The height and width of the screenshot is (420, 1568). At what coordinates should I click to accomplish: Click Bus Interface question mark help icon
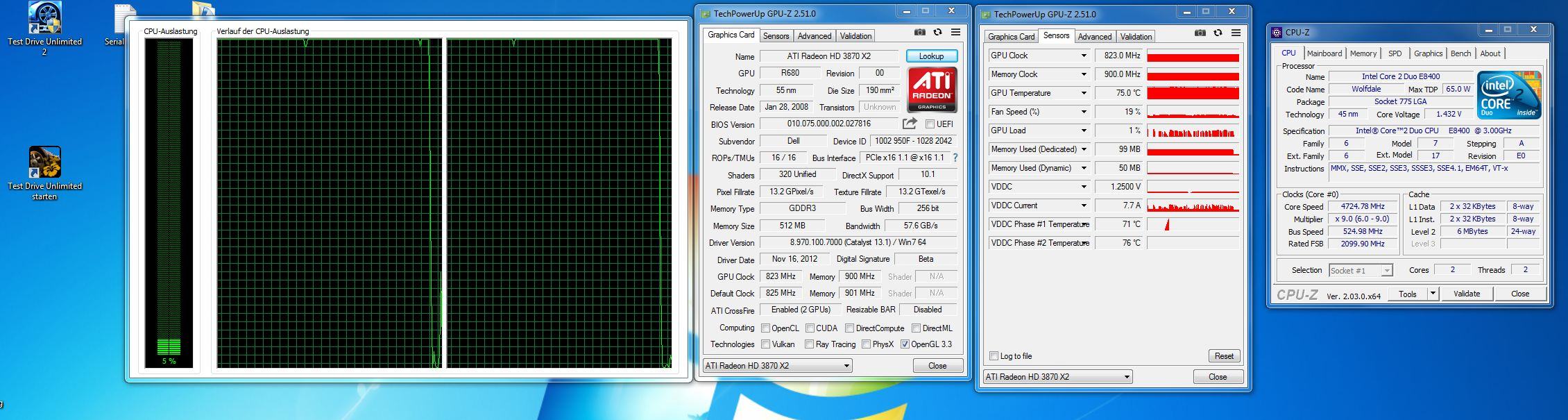point(955,158)
